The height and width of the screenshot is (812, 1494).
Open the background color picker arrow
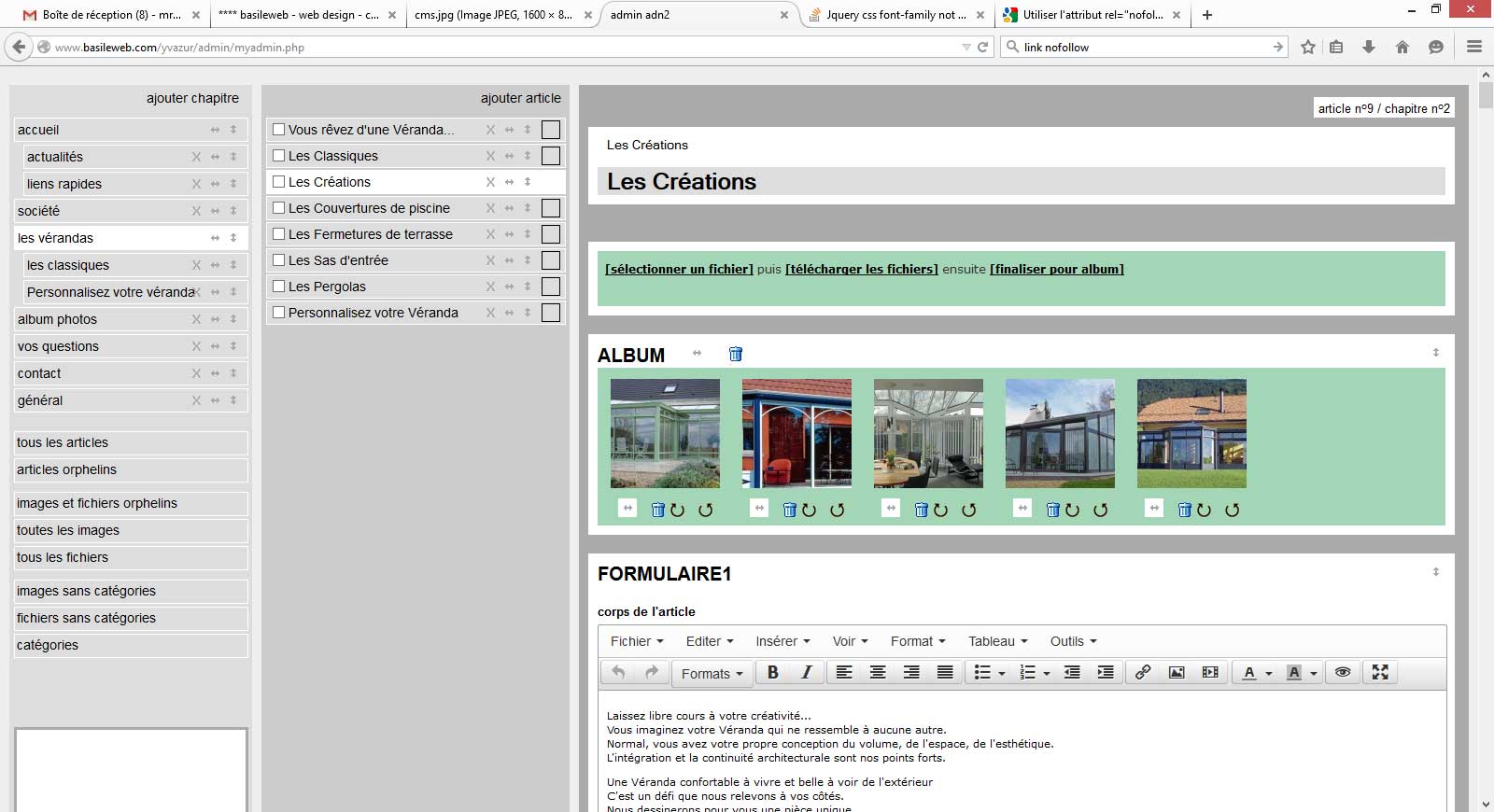(1314, 673)
